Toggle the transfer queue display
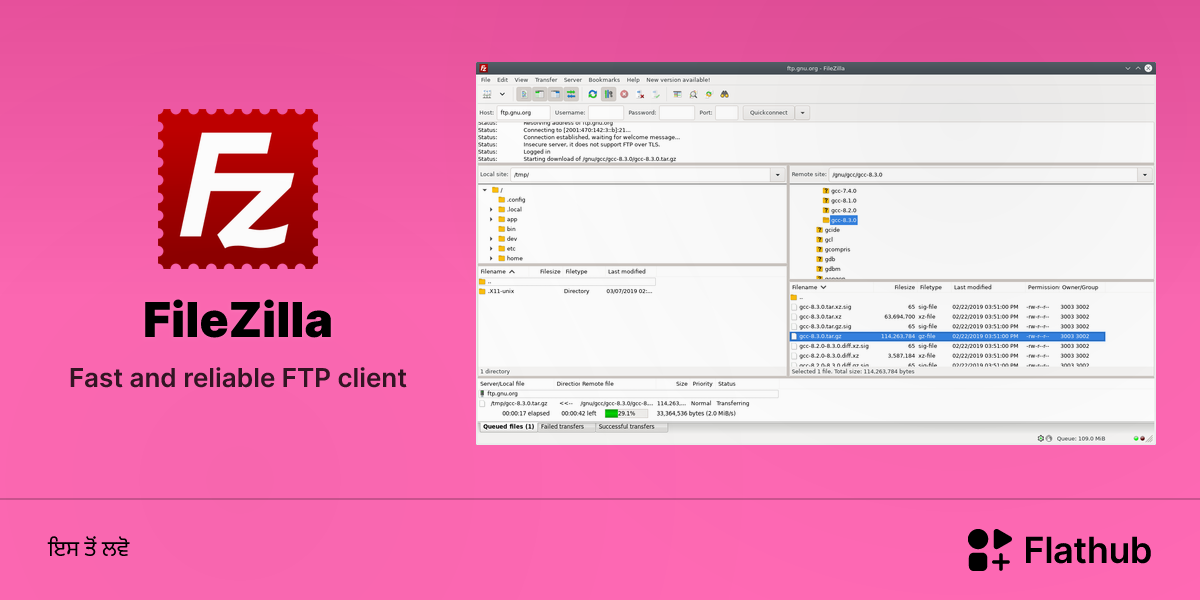This screenshot has width=1200, height=600. click(x=571, y=94)
